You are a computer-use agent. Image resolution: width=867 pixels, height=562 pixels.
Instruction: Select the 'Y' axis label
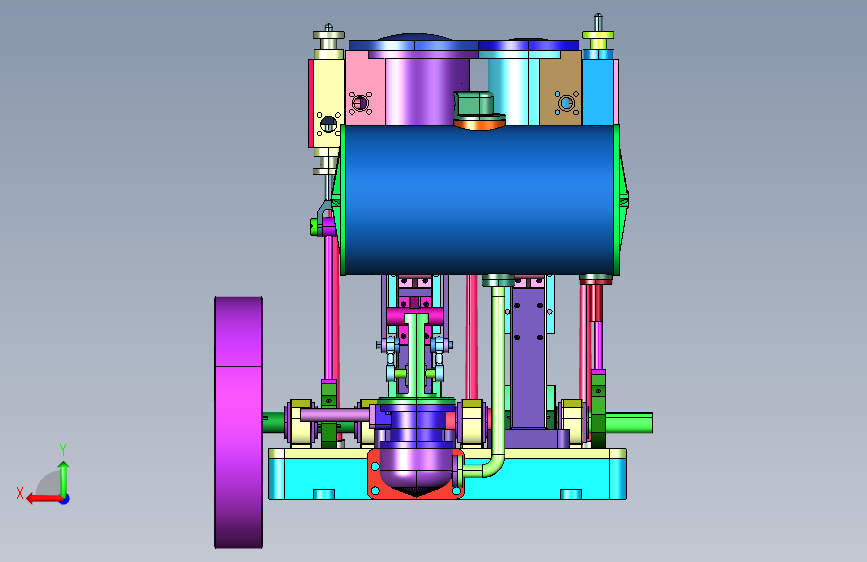click(x=63, y=449)
